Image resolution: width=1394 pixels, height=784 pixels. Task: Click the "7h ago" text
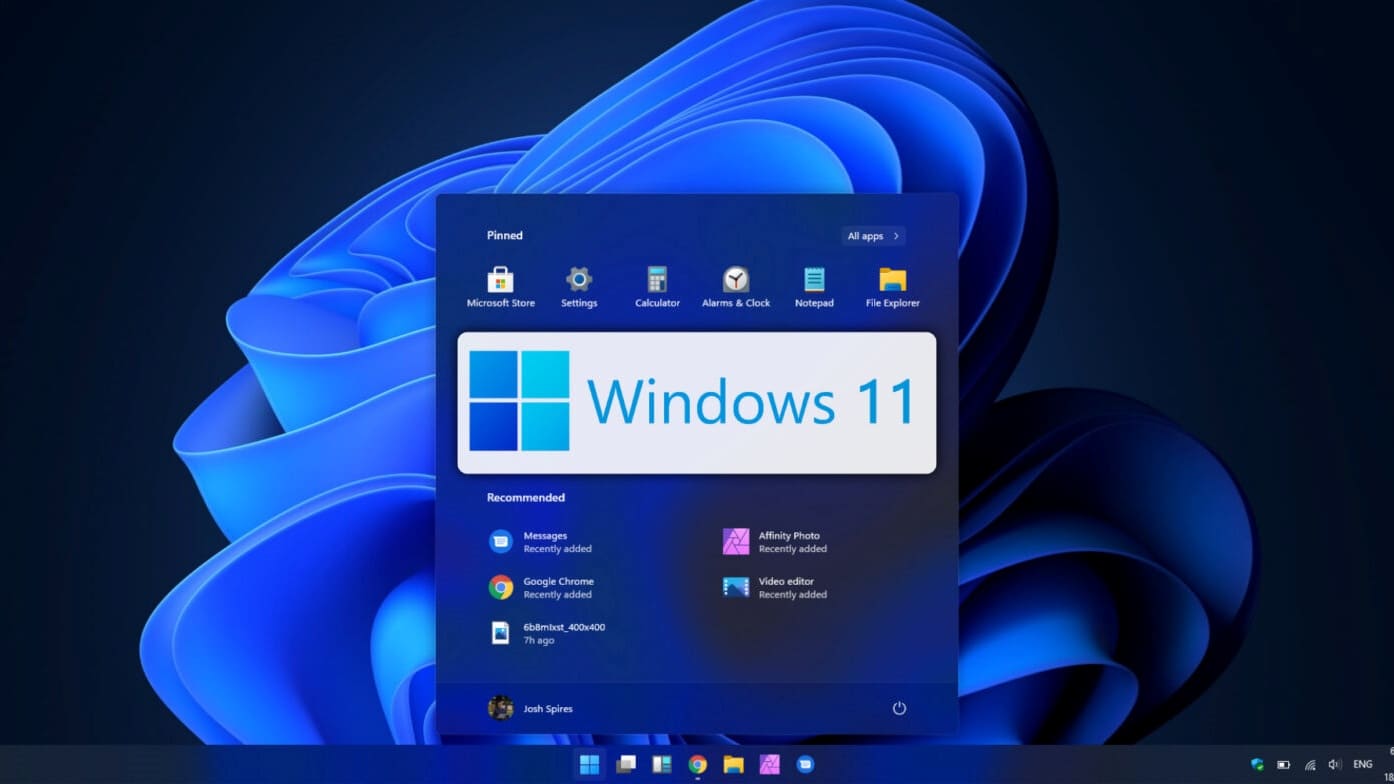pos(539,640)
